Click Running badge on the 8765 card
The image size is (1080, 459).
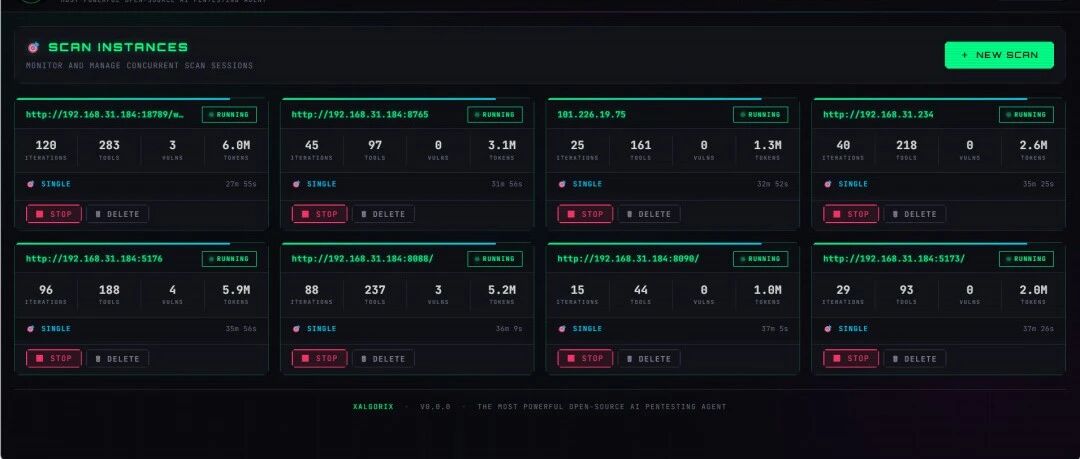495,114
